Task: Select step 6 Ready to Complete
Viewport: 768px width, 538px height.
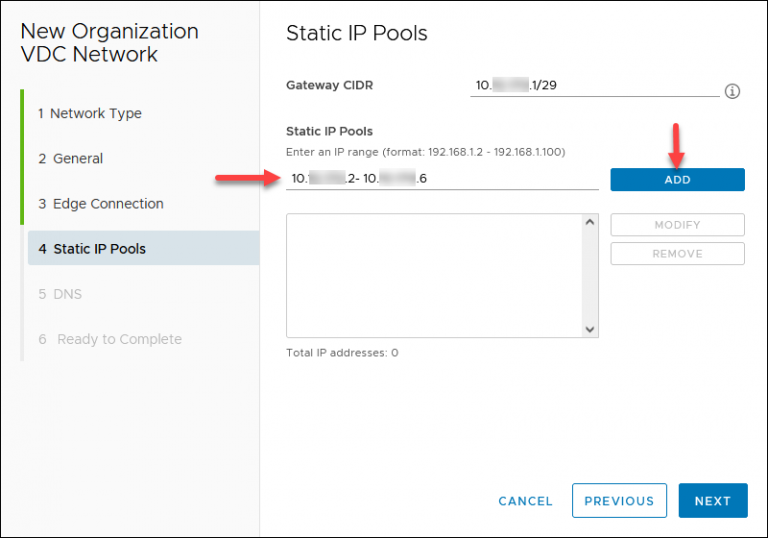Action: tap(118, 339)
